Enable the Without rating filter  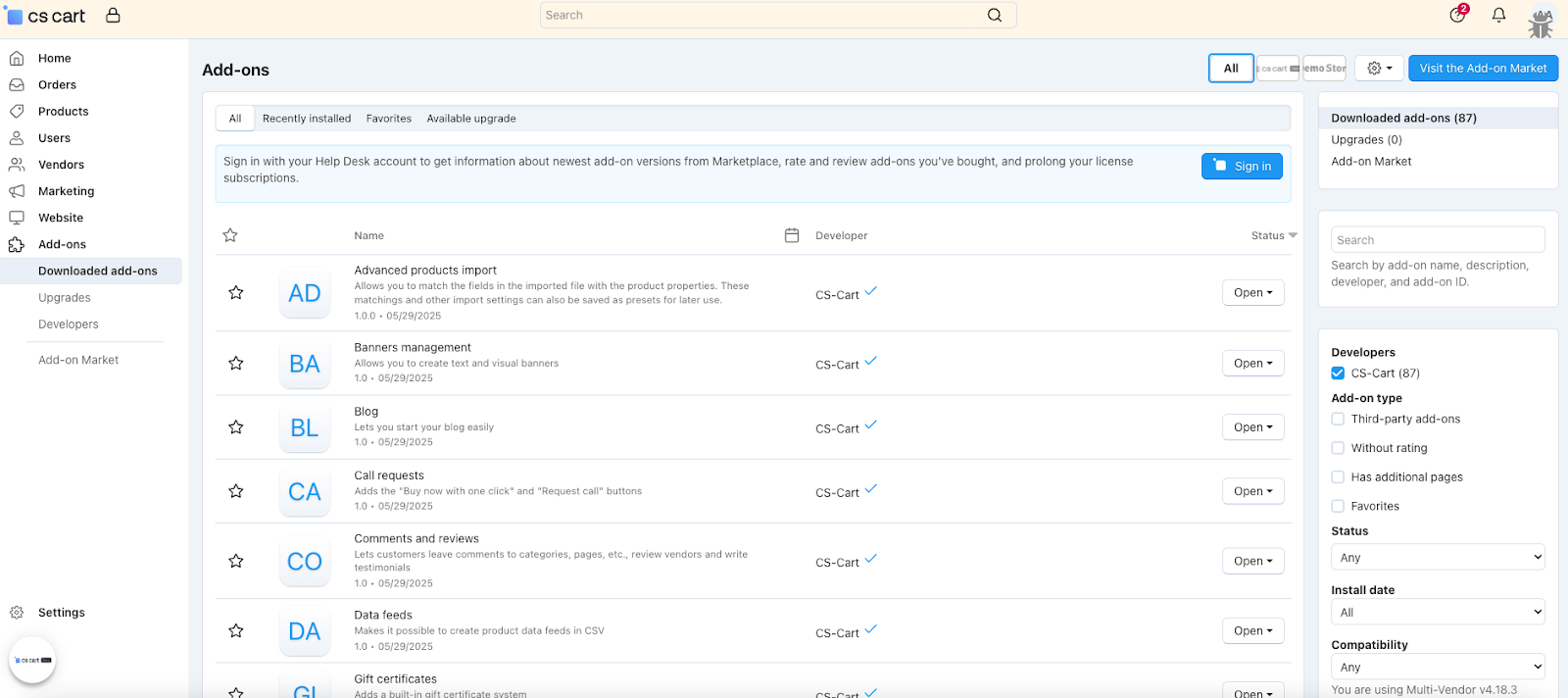click(1338, 448)
